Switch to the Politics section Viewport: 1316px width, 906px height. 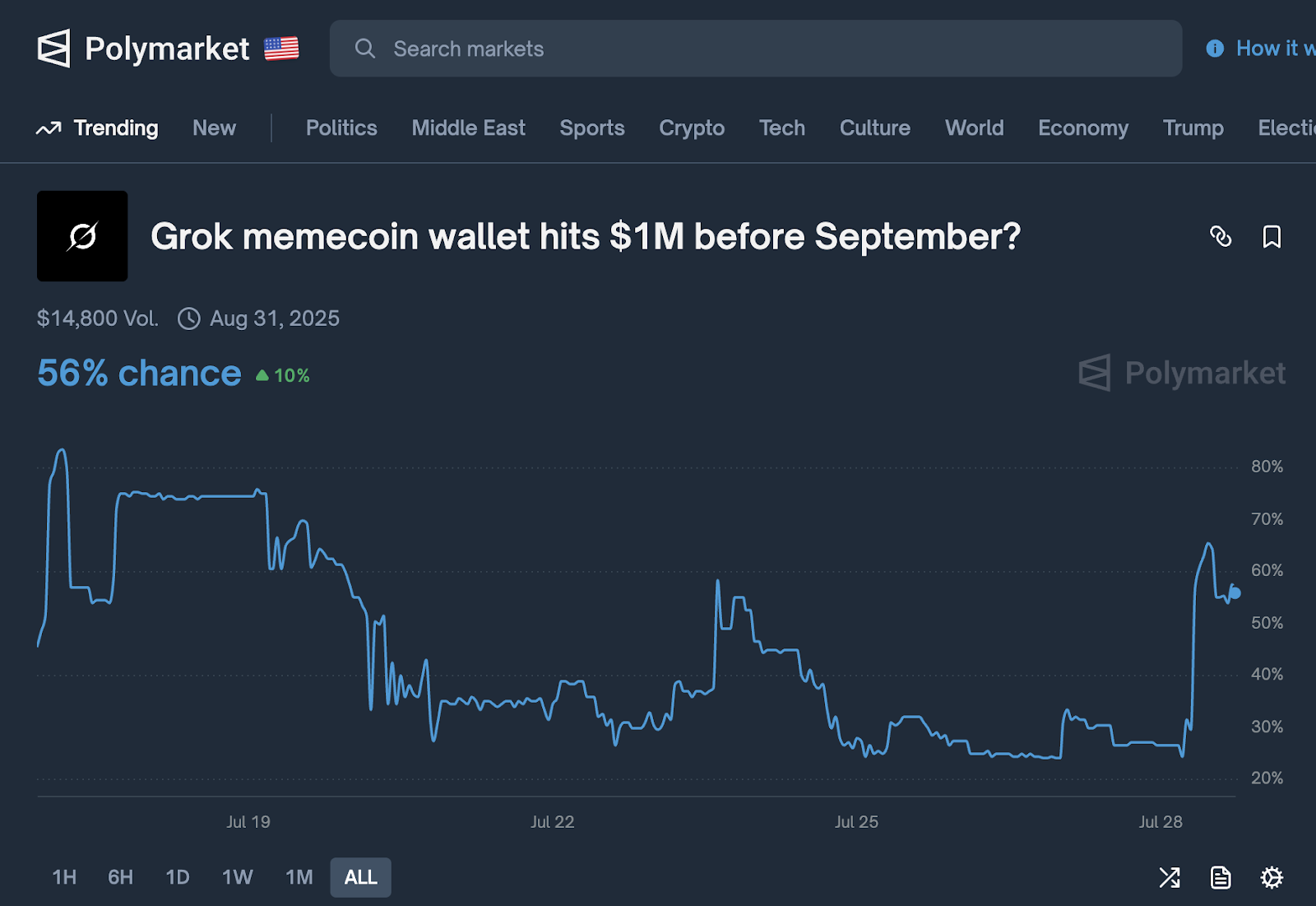pyautogui.click(x=341, y=128)
